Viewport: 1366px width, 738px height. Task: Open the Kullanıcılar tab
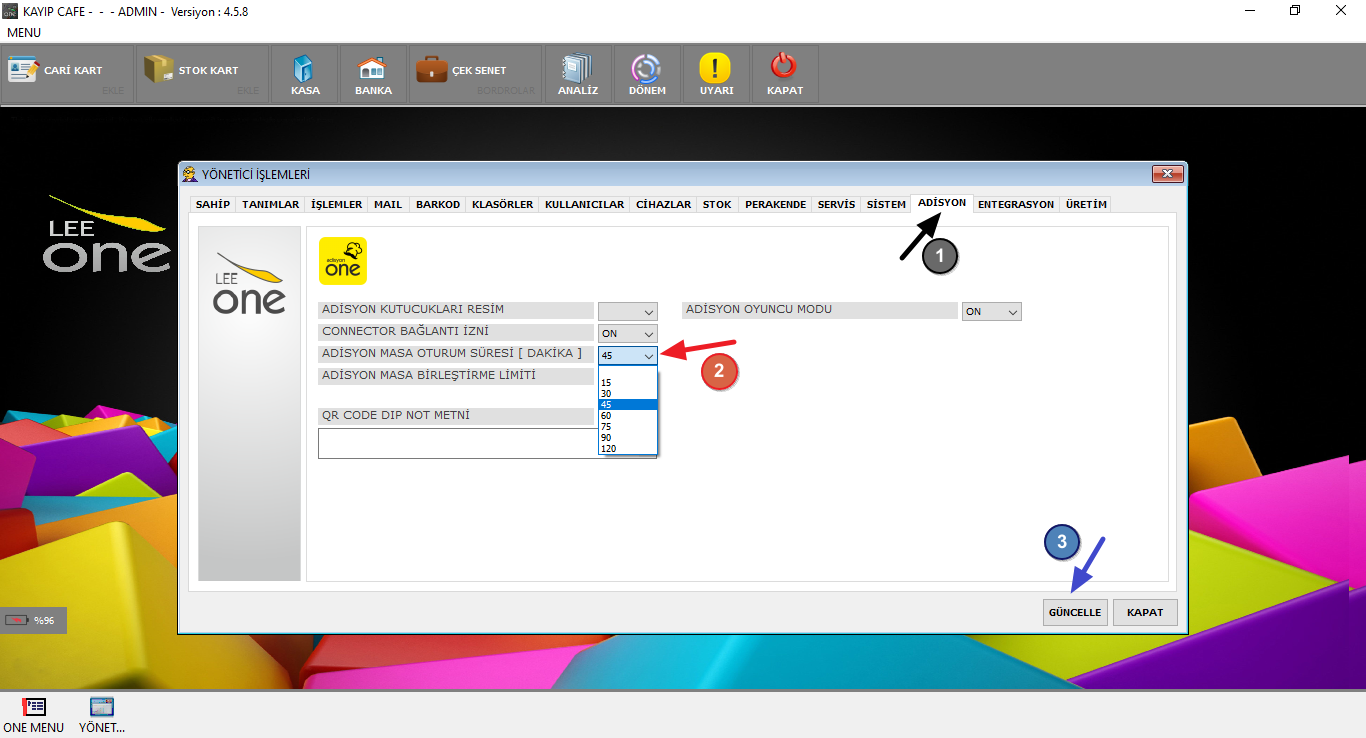584,204
